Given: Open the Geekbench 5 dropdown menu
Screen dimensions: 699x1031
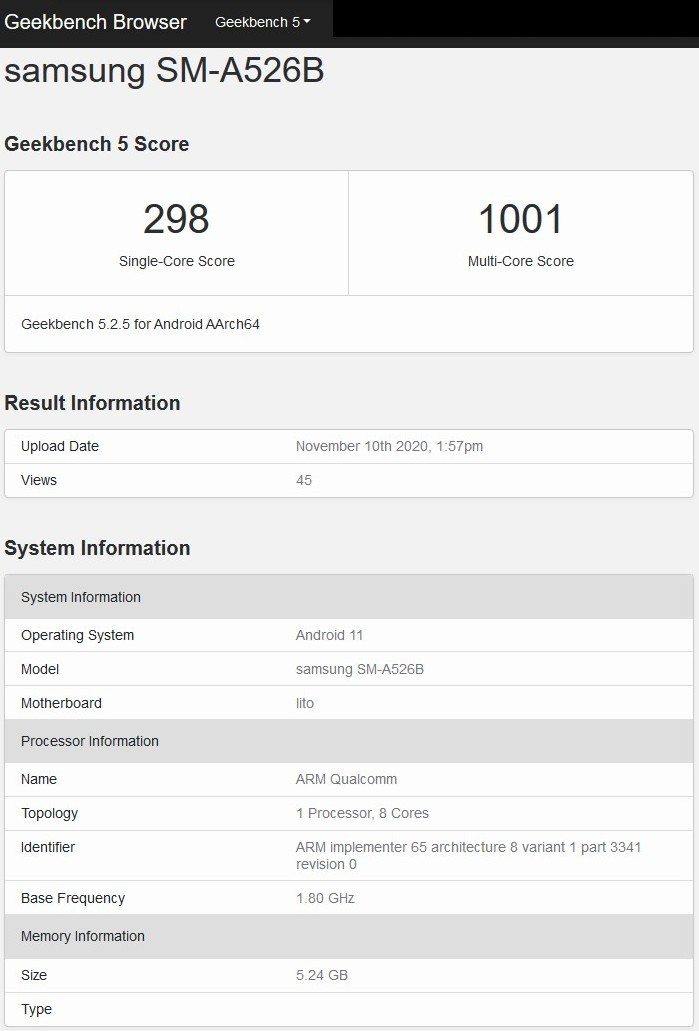Looking at the screenshot, I should pos(262,22).
